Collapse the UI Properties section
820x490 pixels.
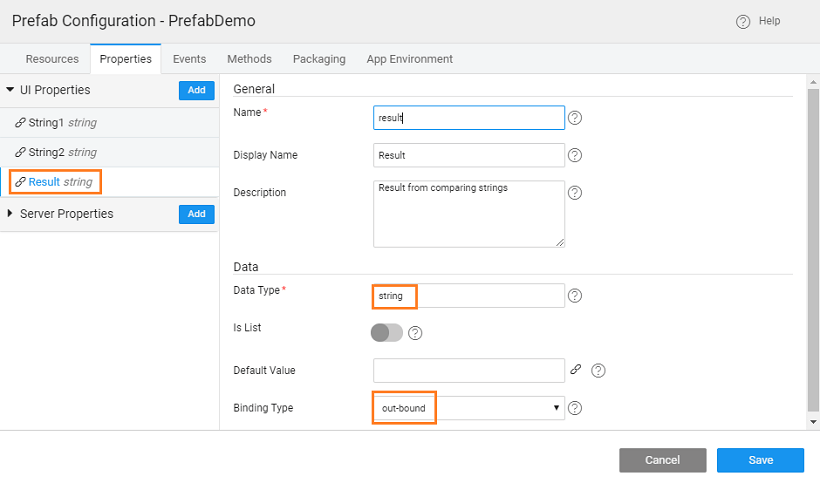[x=10, y=90]
